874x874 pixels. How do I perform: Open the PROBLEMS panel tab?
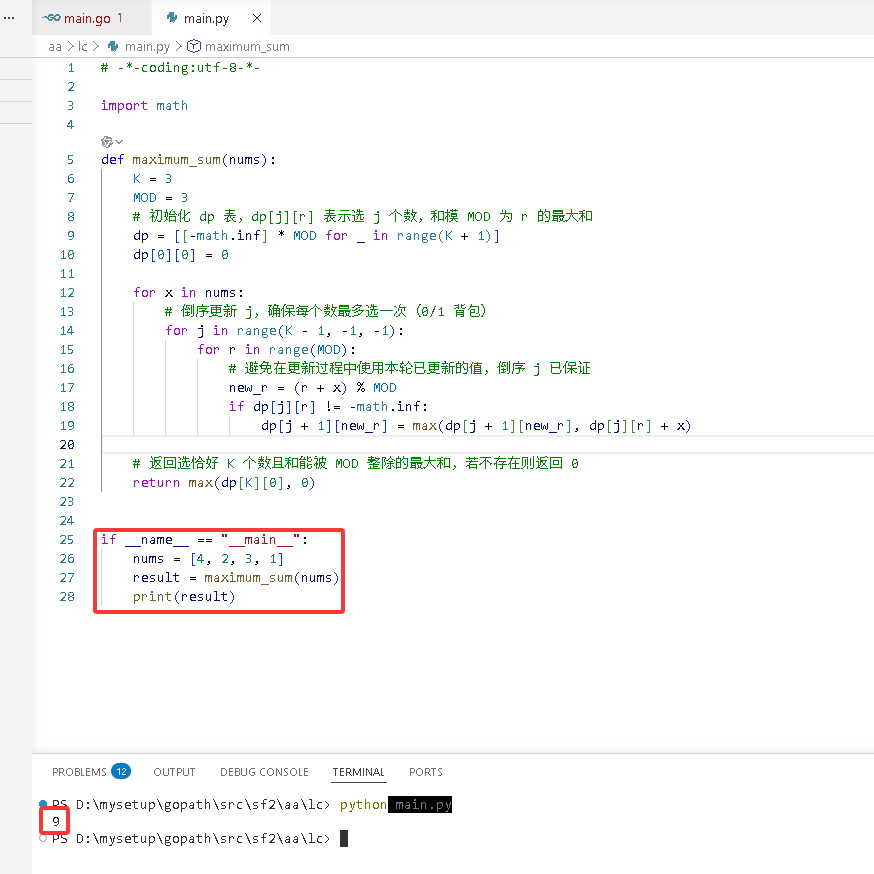click(x=79, y=772)
